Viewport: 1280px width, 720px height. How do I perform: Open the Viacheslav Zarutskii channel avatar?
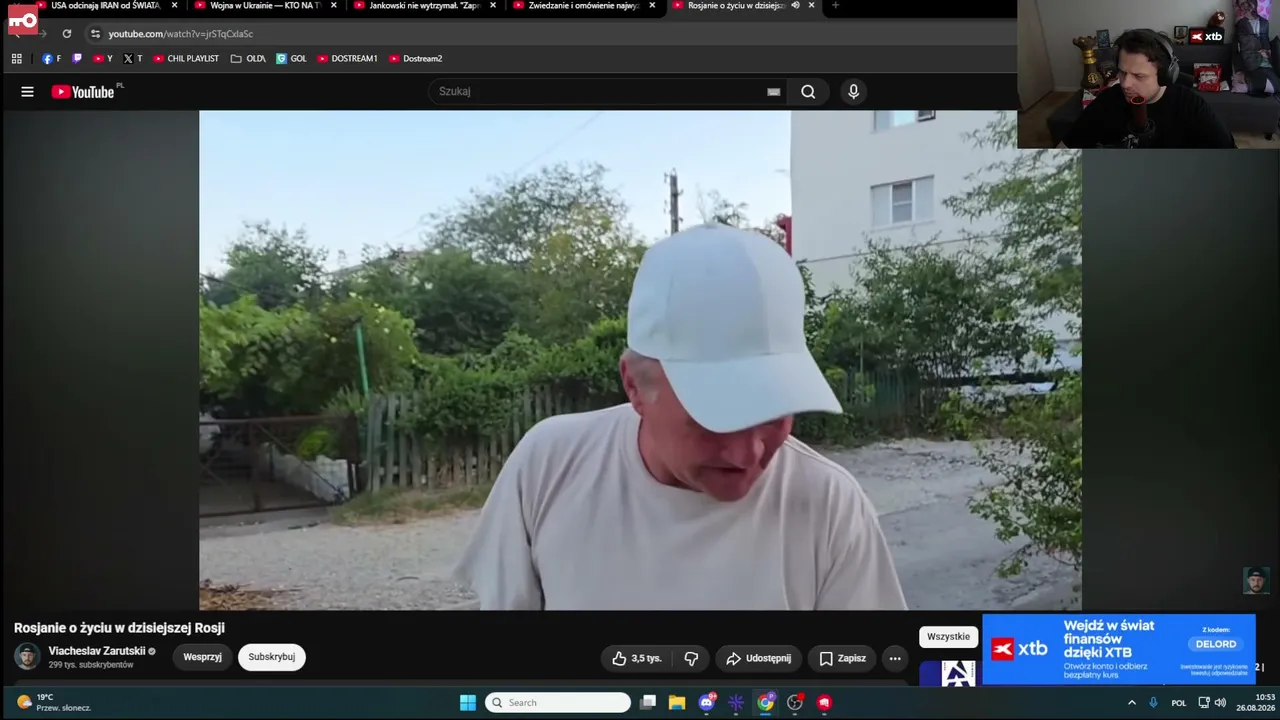tap(27, 657)
